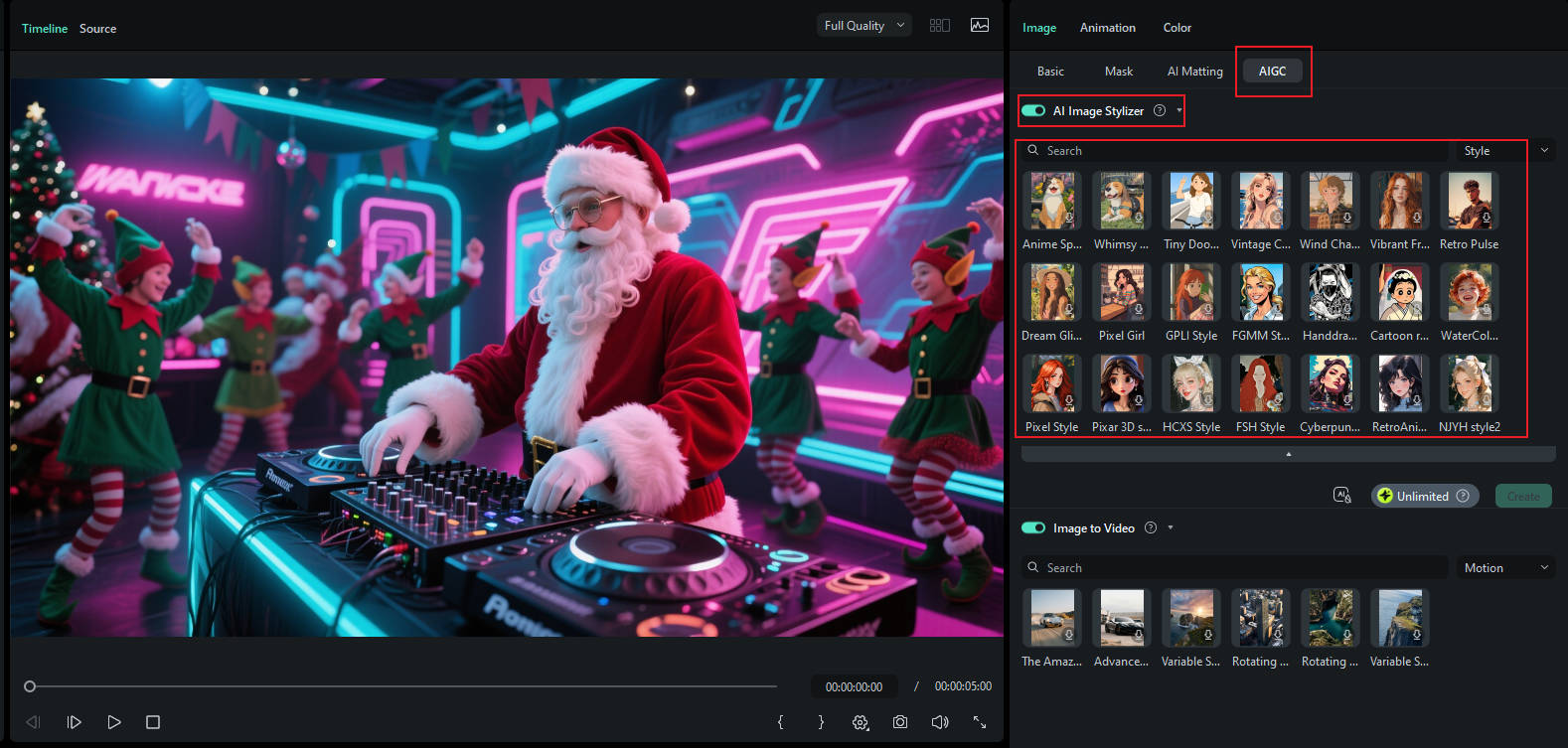The image size is (1568, 748).
Task: Choose the Tiny Doo... style thumbnail
Action: [1191, 201]
